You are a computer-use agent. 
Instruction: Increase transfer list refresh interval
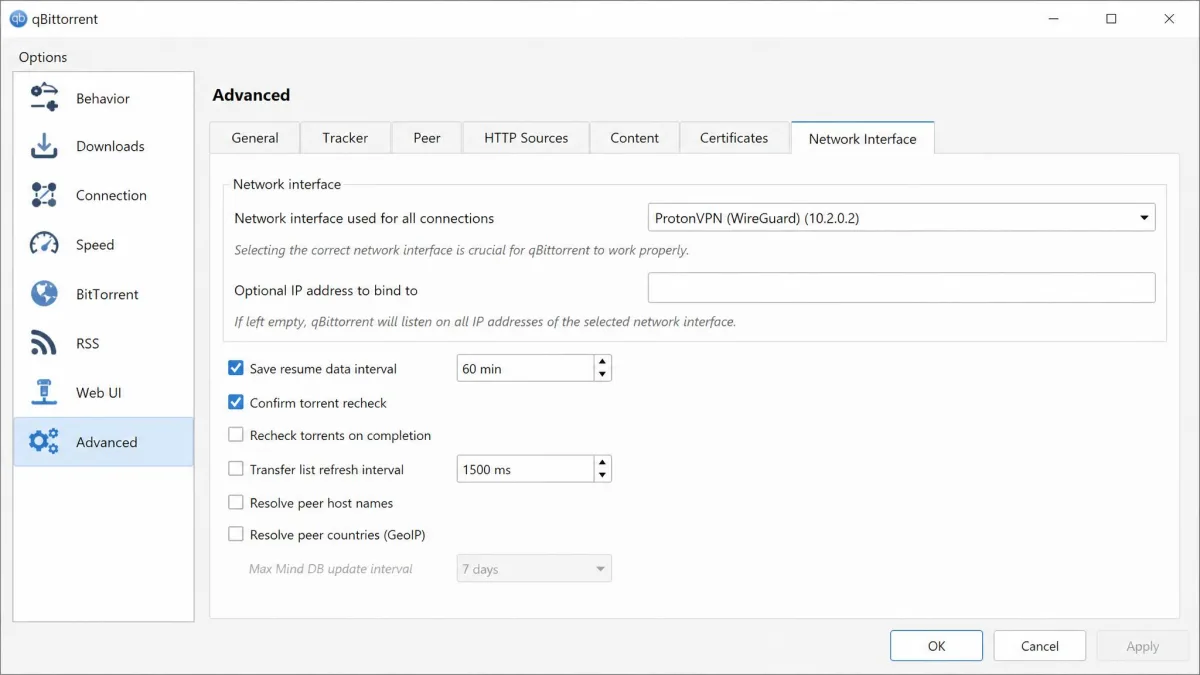coord(602,463)
